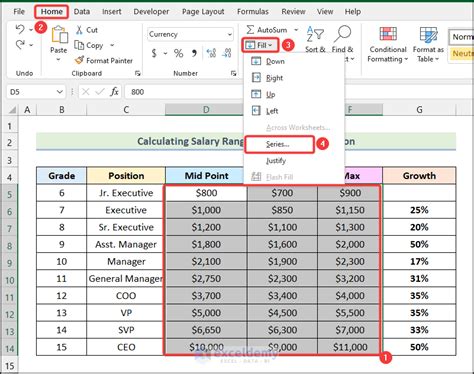Switch to the Help tab

(353, 12)
